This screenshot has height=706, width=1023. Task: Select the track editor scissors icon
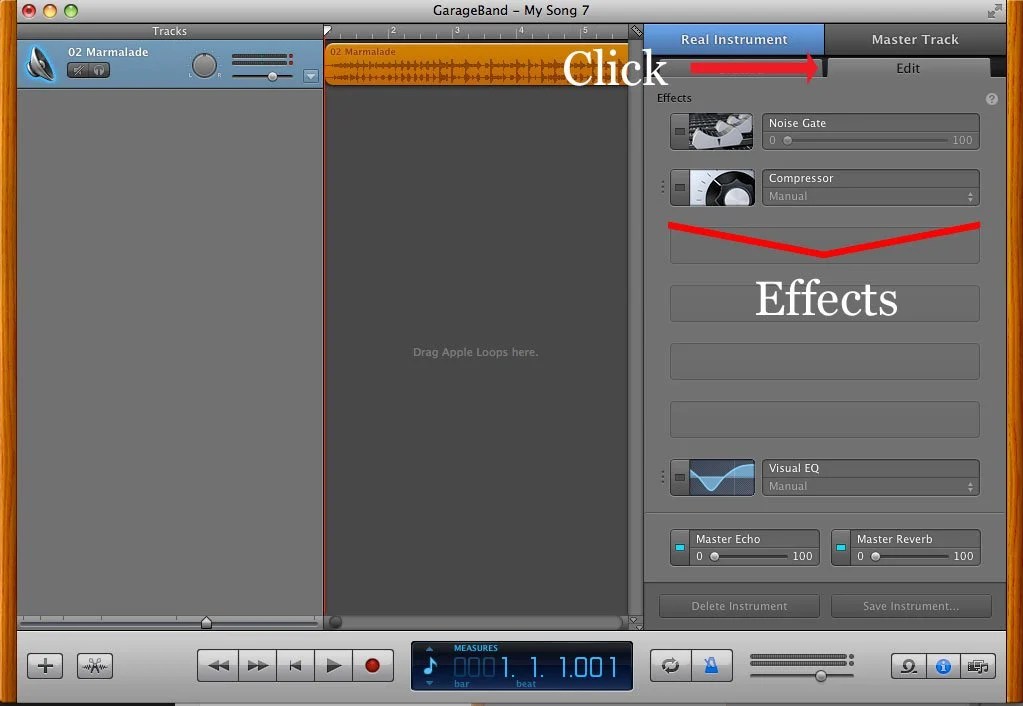coord(94,665)
